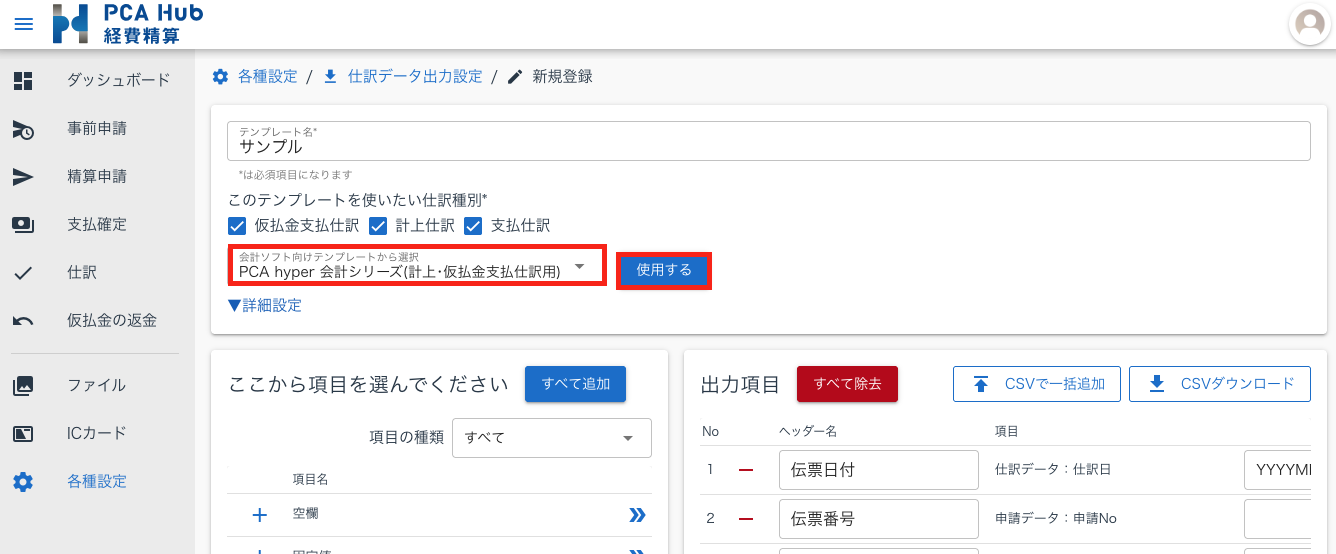
Task: Click the 仮払金の返金 undo icon
Action: click(x=23, y=321)
